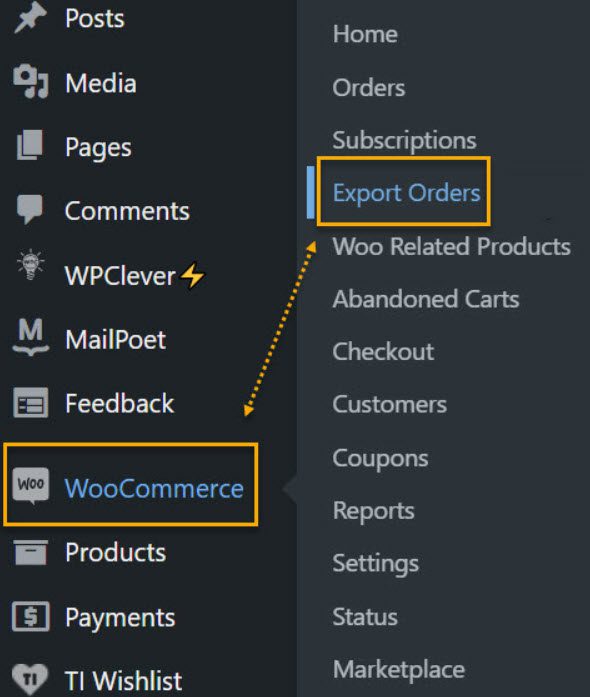Viewport: 590px width, 697px height.
Task: Open Woo Related Products
Action: click(x=452, y=246)
